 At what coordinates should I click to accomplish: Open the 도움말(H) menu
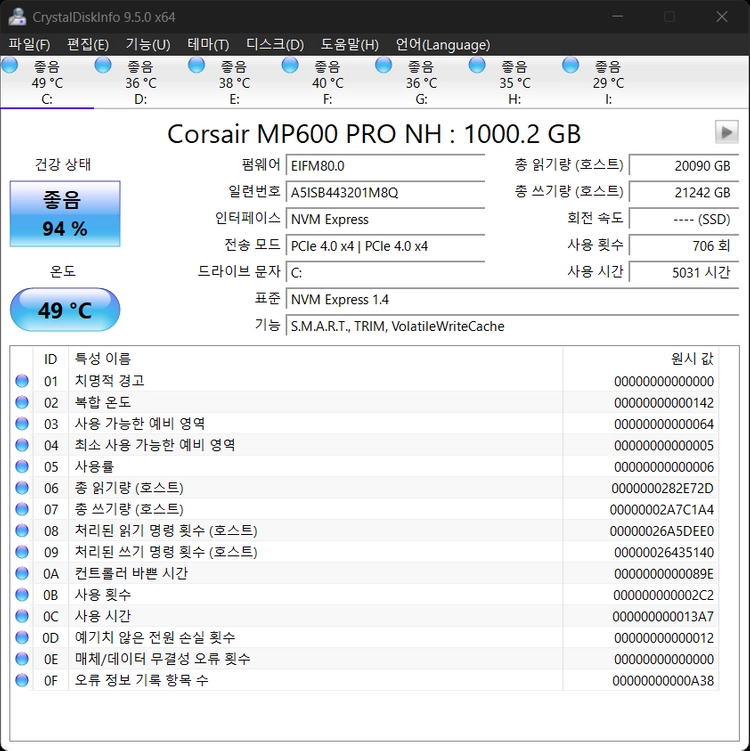(350, 45)
